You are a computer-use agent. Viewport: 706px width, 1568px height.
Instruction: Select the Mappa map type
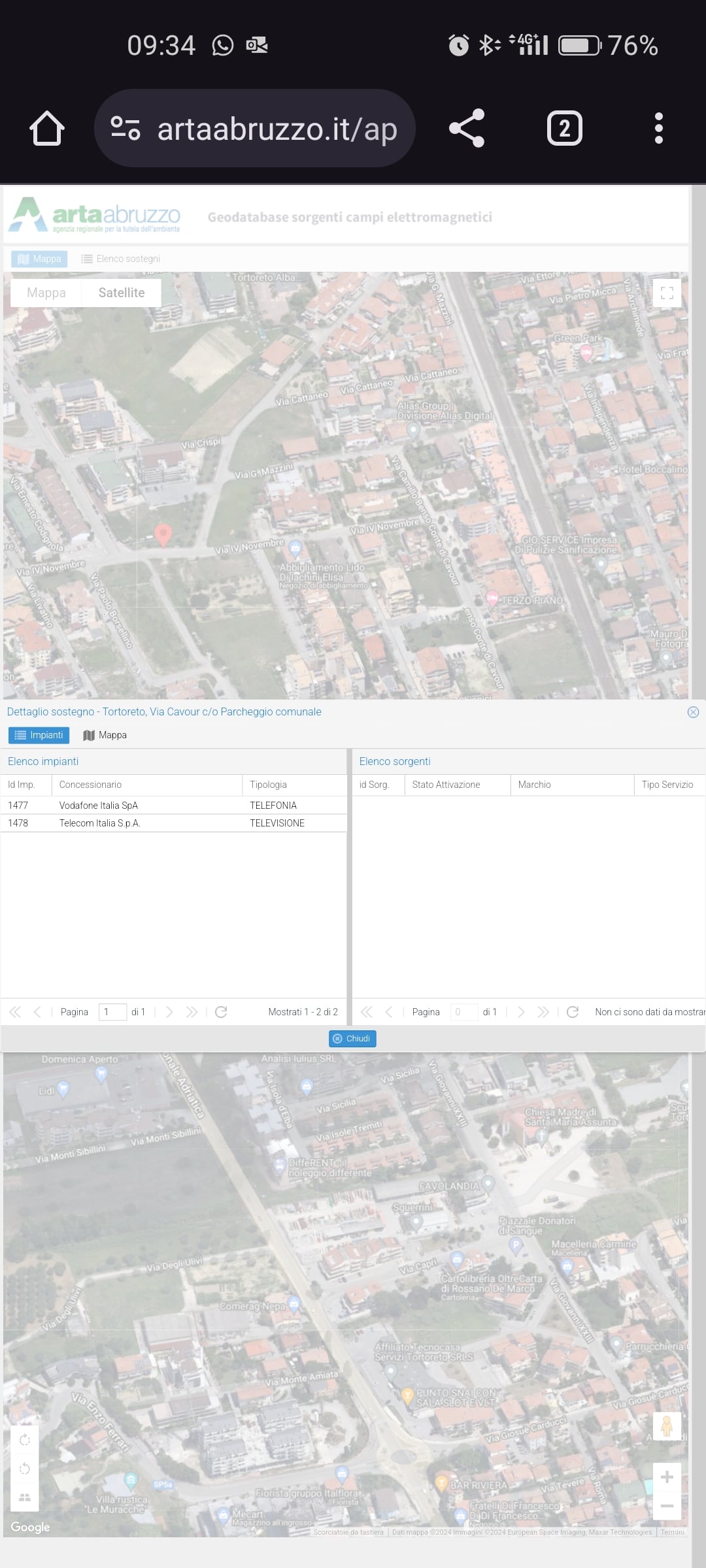[x=46, y=293]
